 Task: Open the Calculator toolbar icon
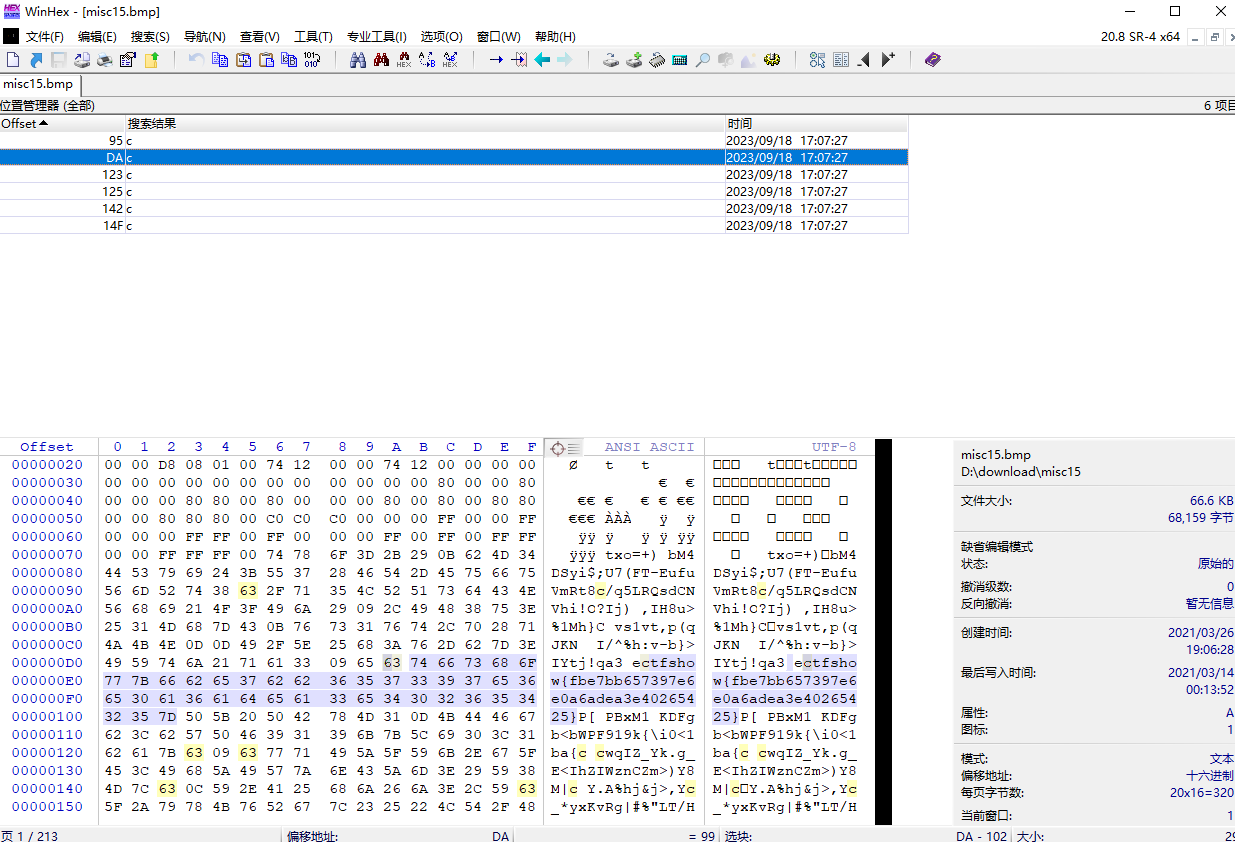coord(680,60)
